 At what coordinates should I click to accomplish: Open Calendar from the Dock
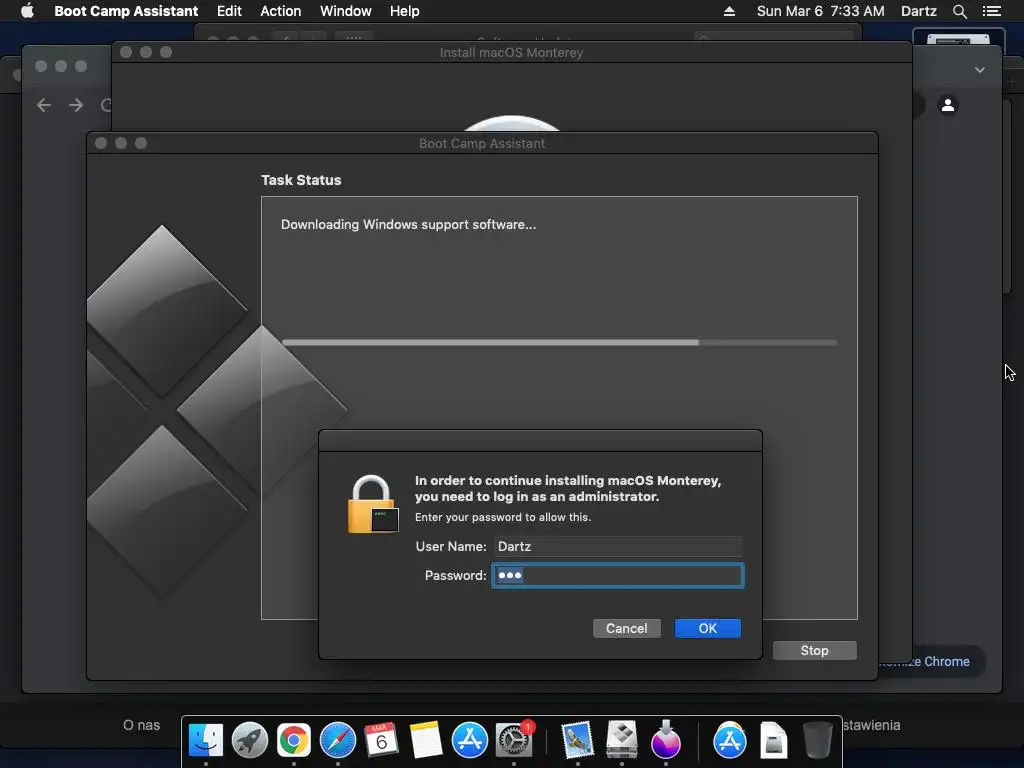tap(381, 740)
